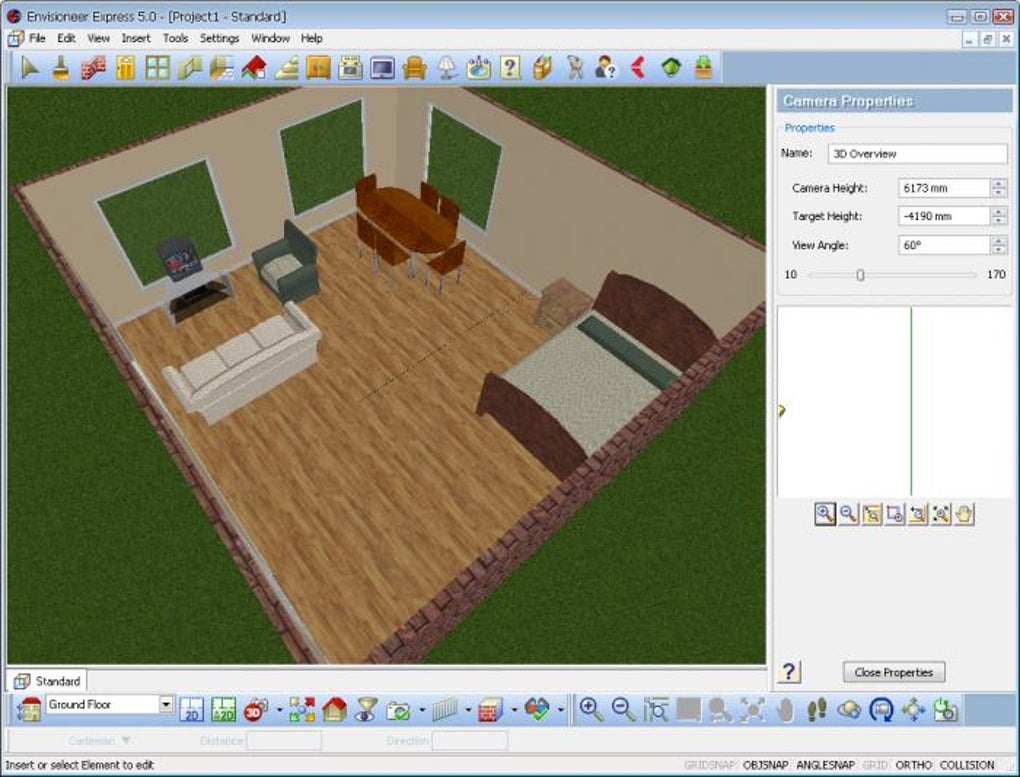Click the View Angle value field
The height and width of the screenshot is (777, 1020).
tap(944, 245)
